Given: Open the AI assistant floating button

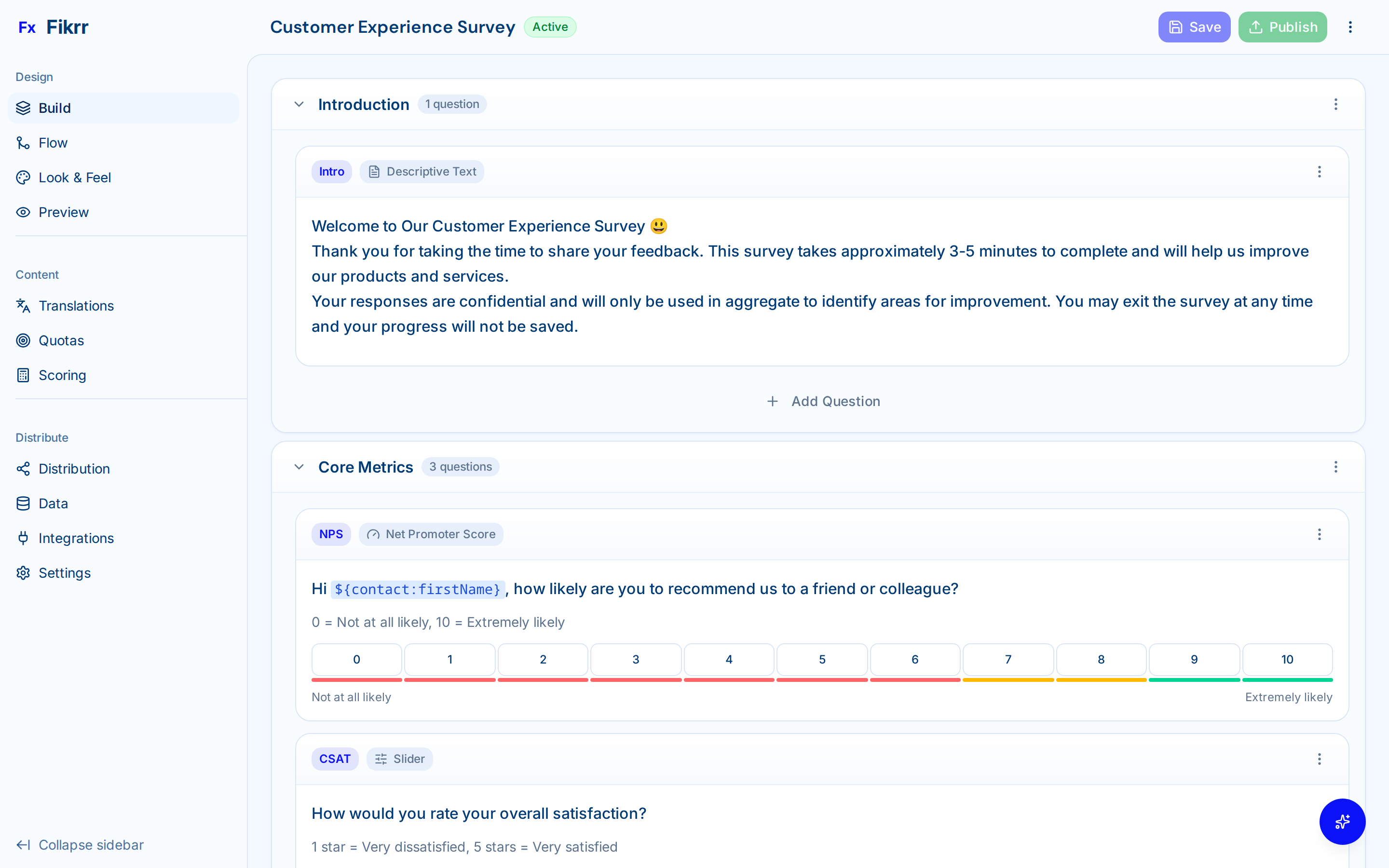Looking at the screenshot, I should click(1343, 822).
